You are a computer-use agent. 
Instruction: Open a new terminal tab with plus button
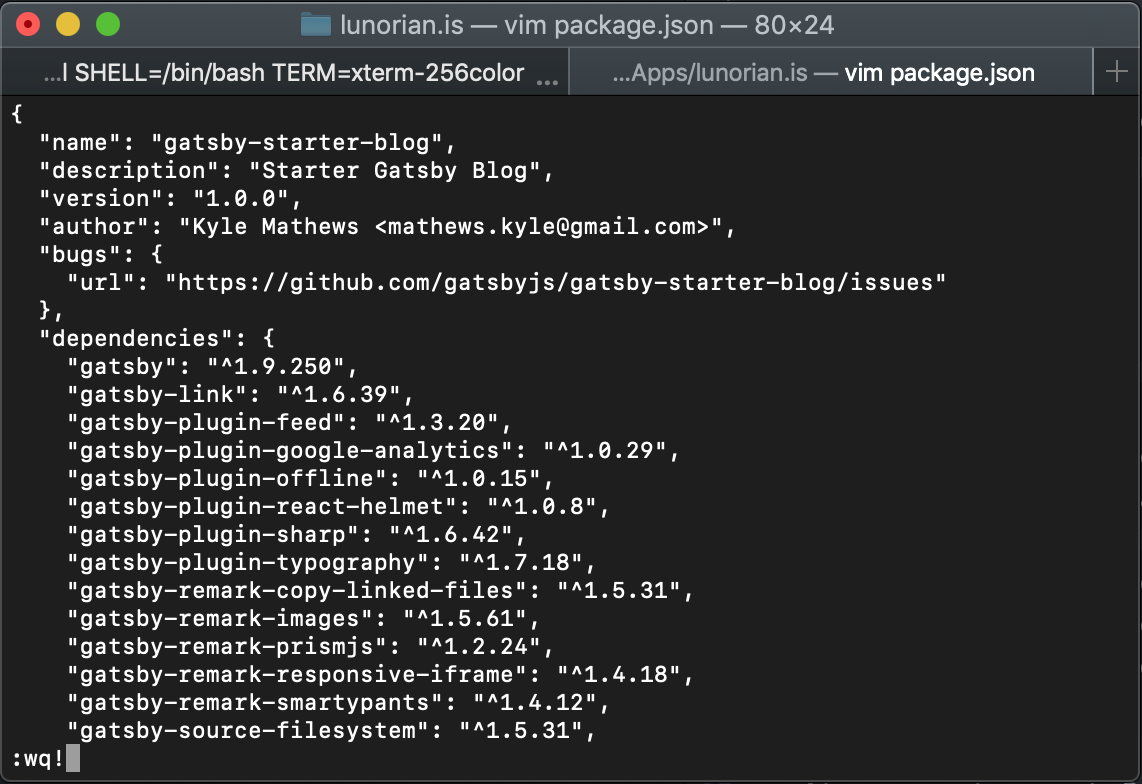click(1116, 72)
